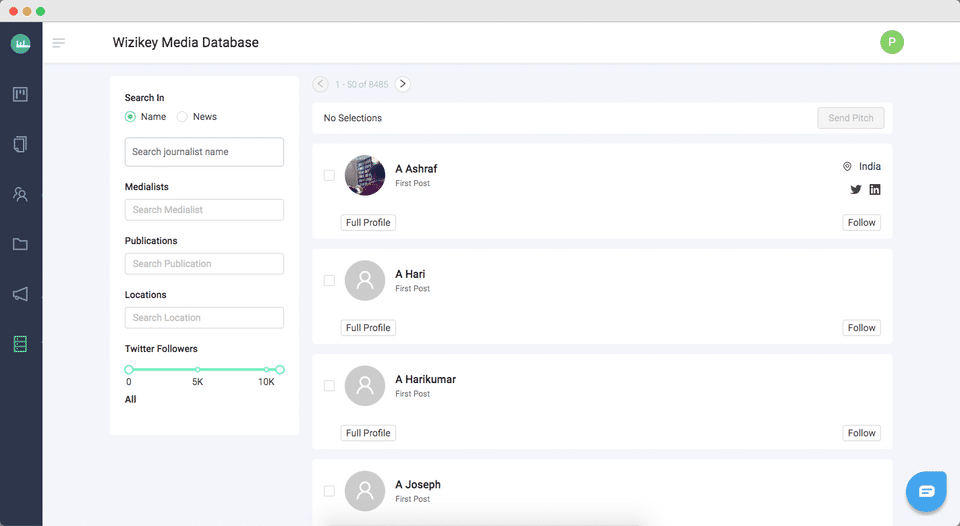This screenshot has height=526, width=960.
Task: Open A Ashraf's Twitter profile icon
Action: coord(856,190)
